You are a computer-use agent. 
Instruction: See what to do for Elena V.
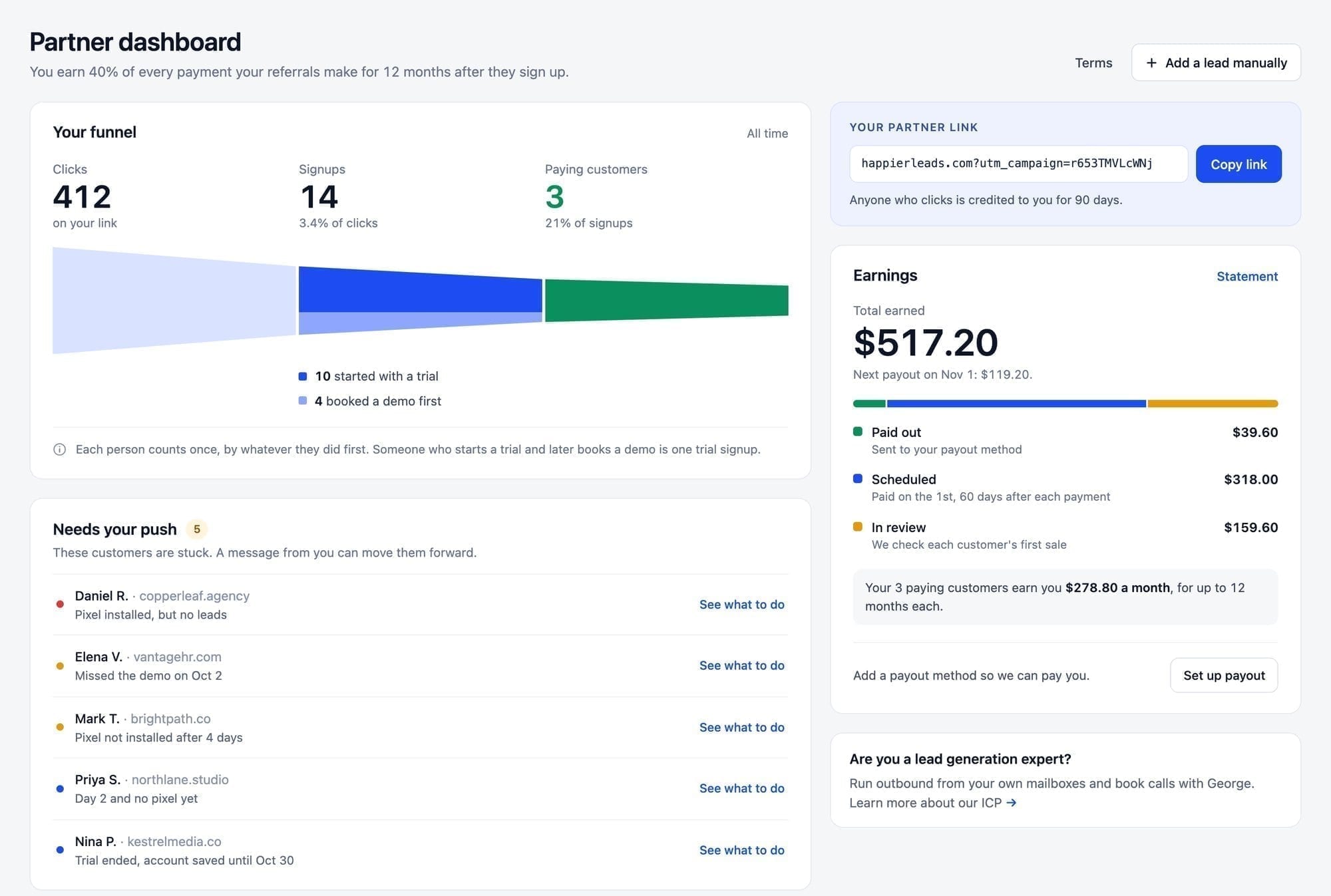click(741, 666)
